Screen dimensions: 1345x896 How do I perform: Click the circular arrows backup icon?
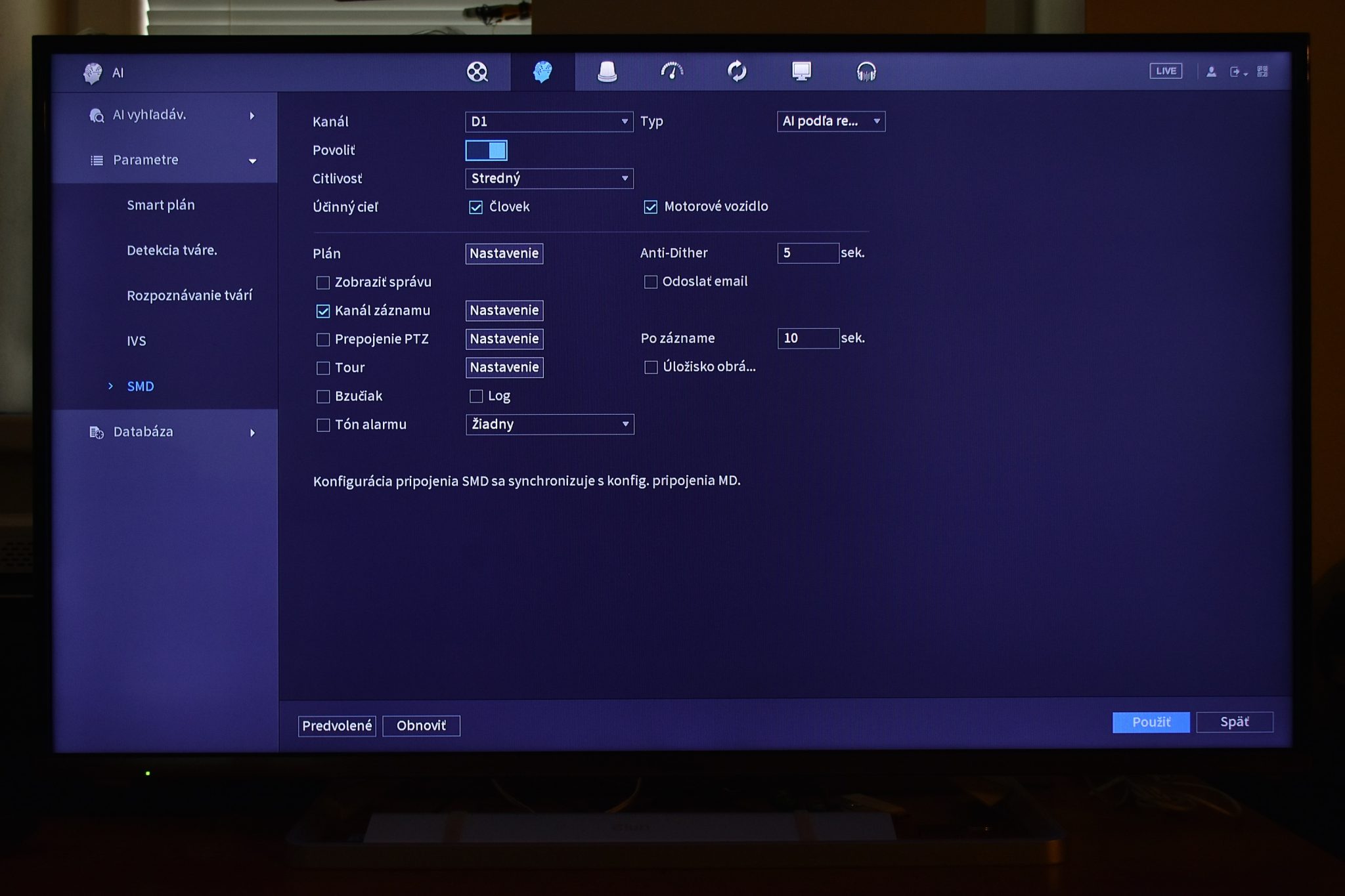point(737,71)
